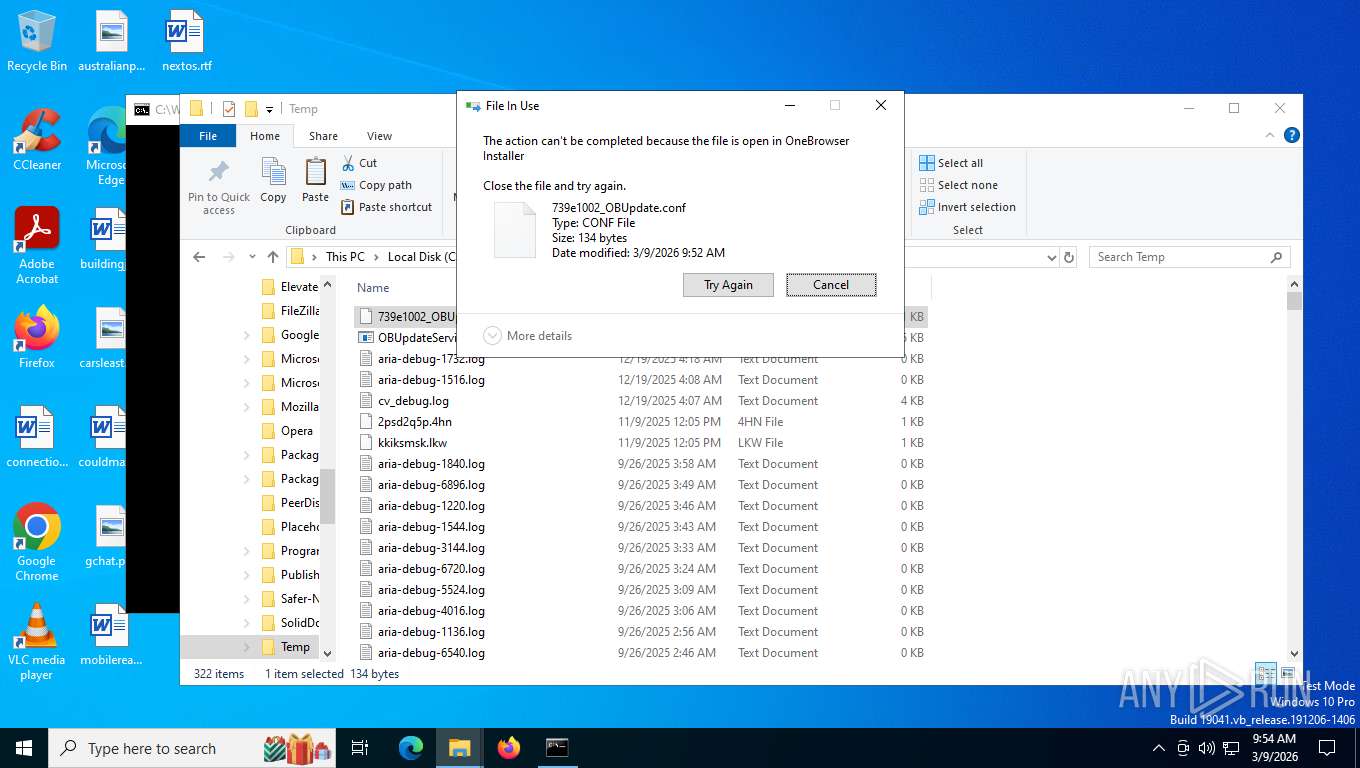The height and width of the screenshot is (768, 1360).
Task: Open Adobe Acrobat desktop shortcut
Action: coord(37,246)
